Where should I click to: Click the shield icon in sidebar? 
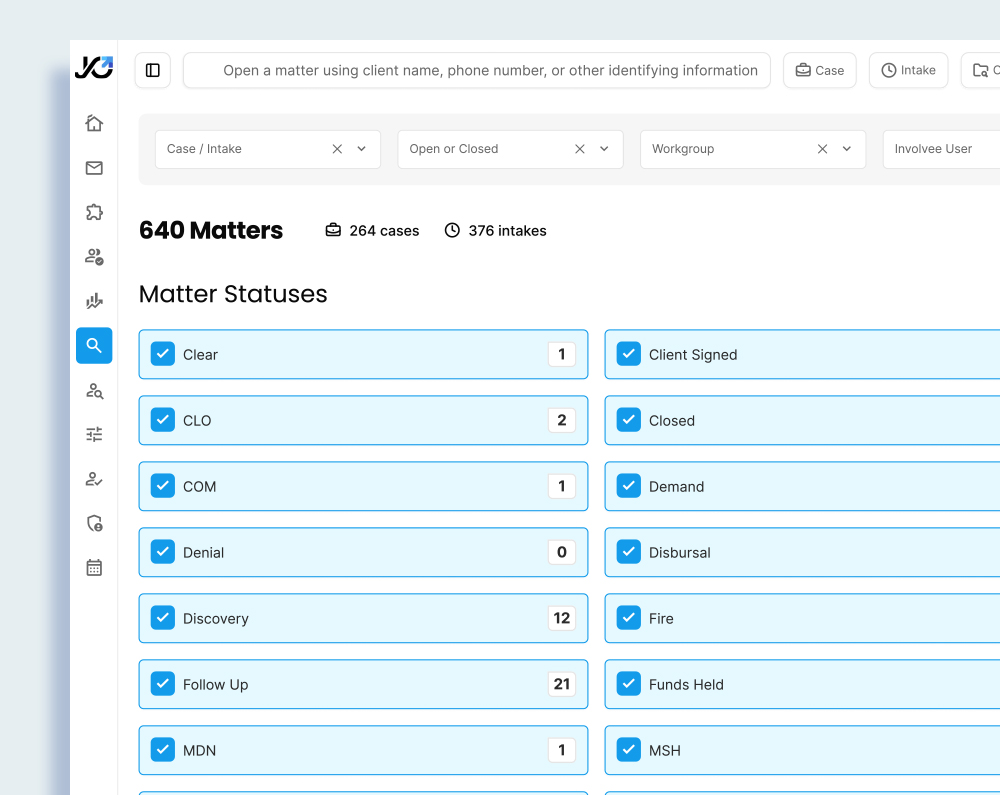(x=94, y=523)
